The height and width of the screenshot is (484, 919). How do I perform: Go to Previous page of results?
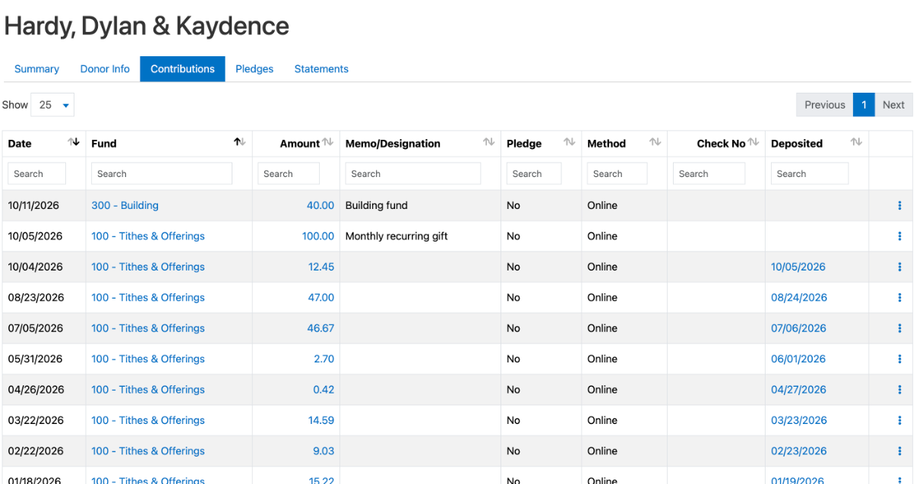pos(825,105)
